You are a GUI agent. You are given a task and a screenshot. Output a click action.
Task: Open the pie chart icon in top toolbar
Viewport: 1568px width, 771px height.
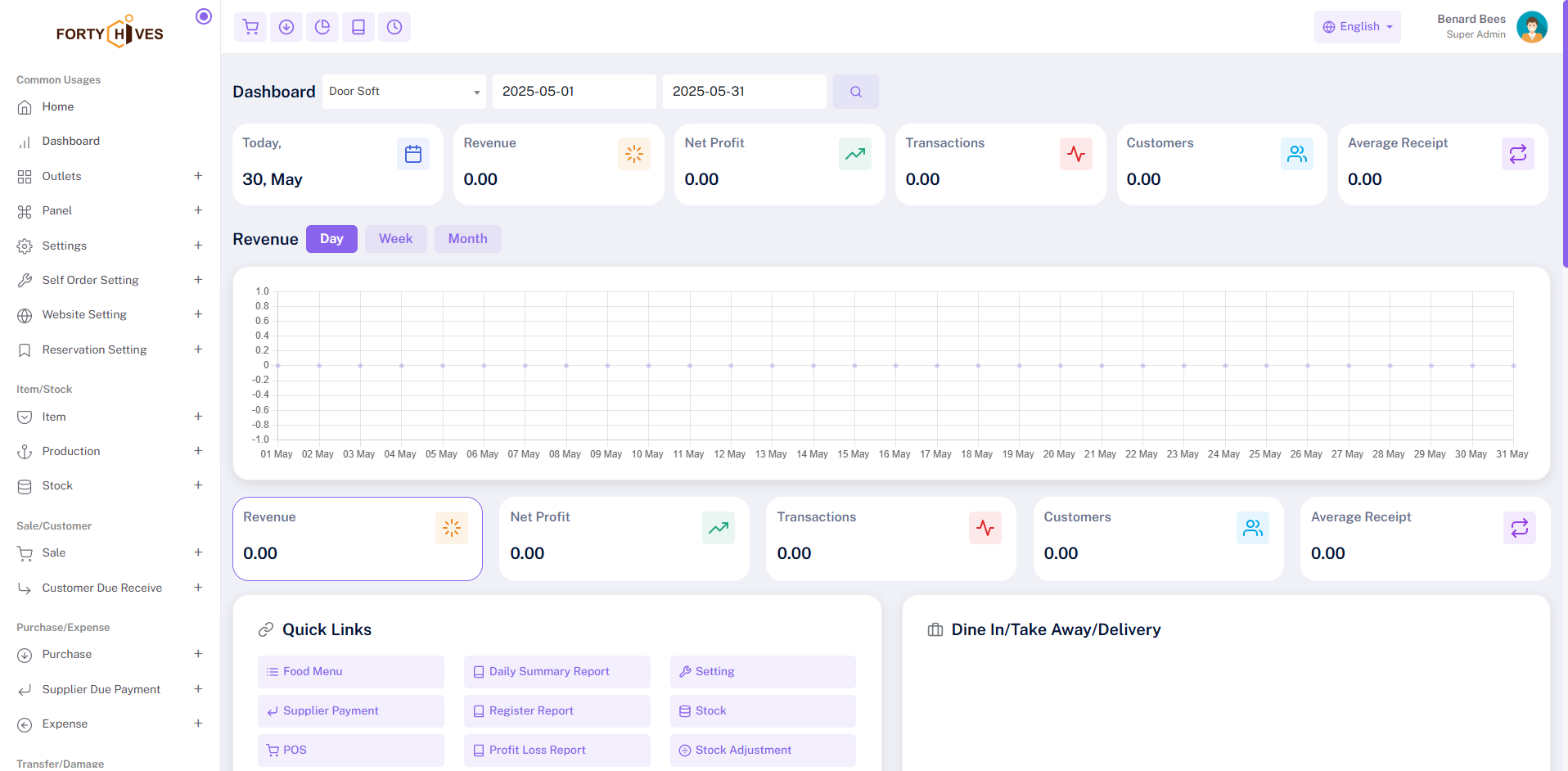coord(322,27)
